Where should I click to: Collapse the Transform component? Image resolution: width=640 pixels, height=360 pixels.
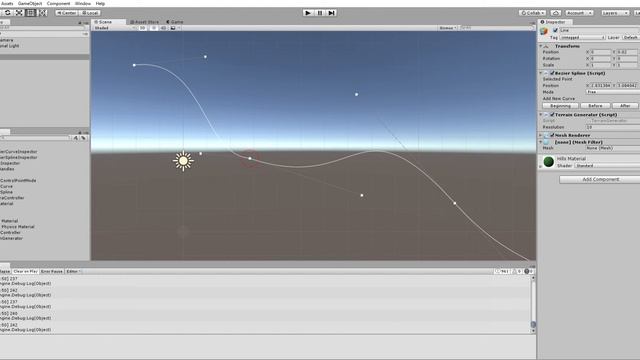pos(541,46)
